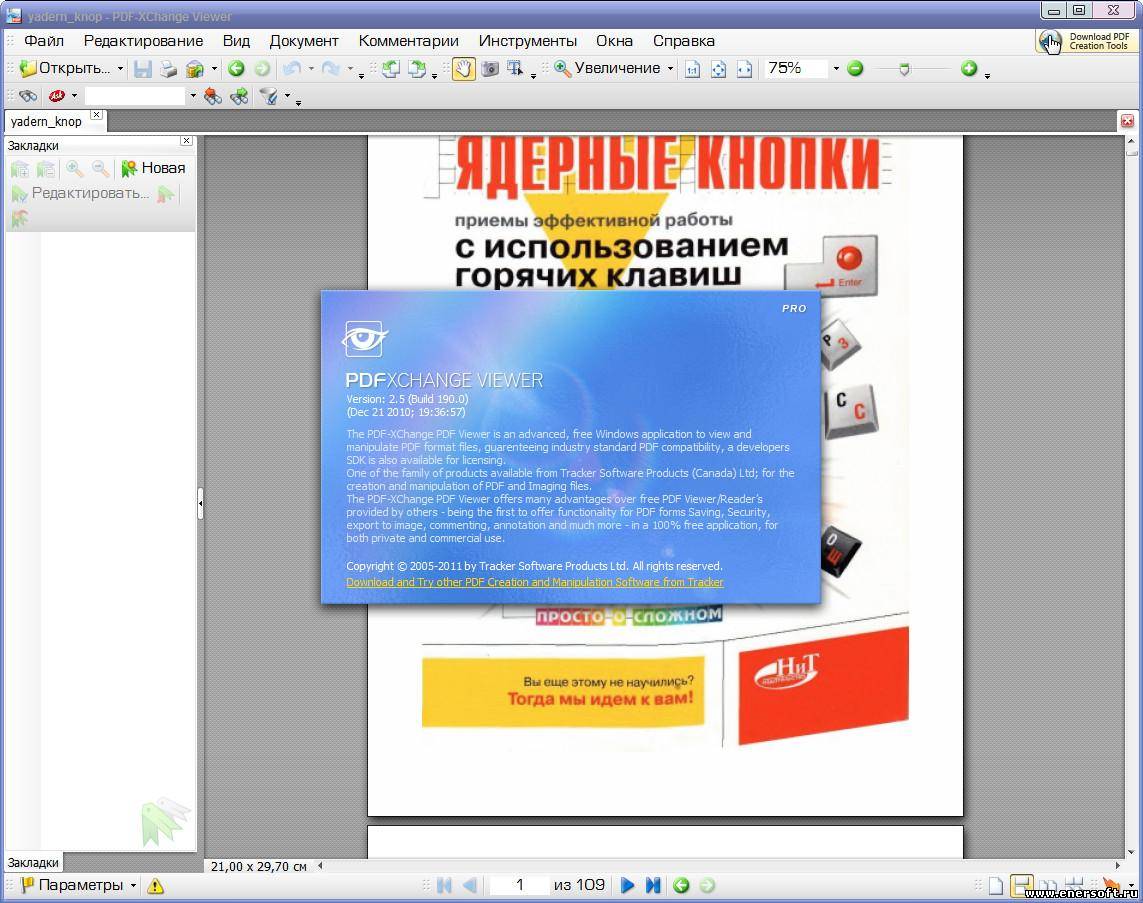Viewport: 1143px width, 903px height.
Task: Open the Redo history dropdown arrow
Action: click(x=351, y=69)
